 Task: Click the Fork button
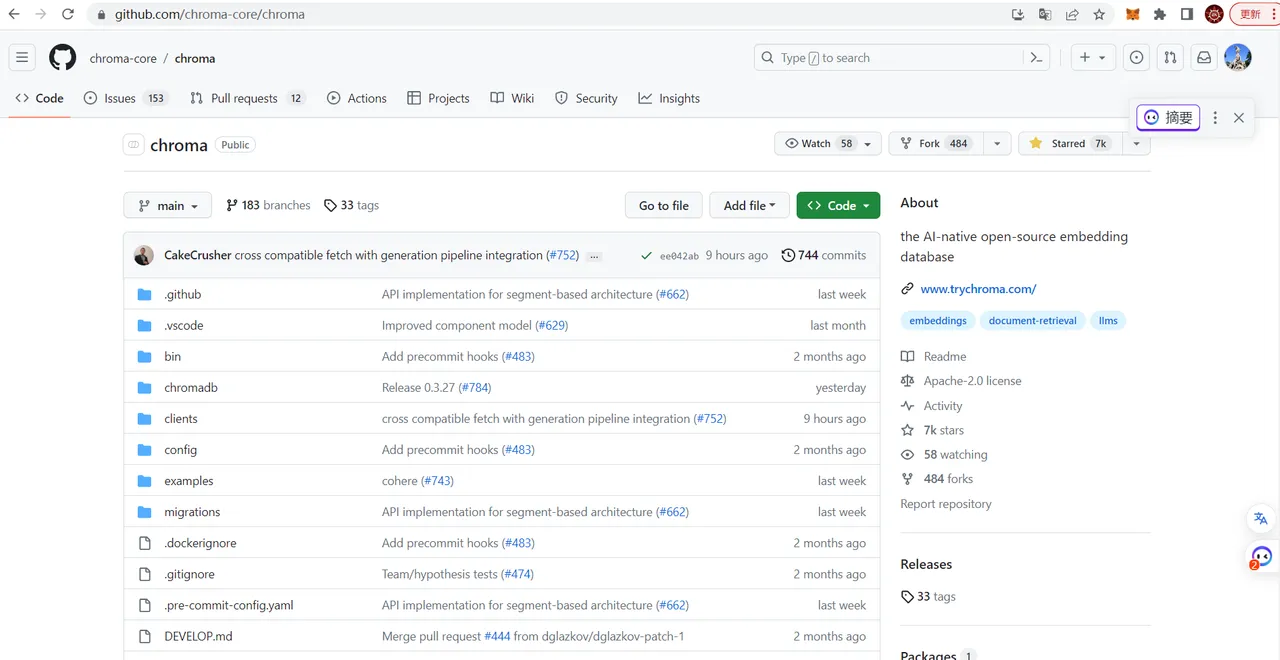(x=936, y=144)
